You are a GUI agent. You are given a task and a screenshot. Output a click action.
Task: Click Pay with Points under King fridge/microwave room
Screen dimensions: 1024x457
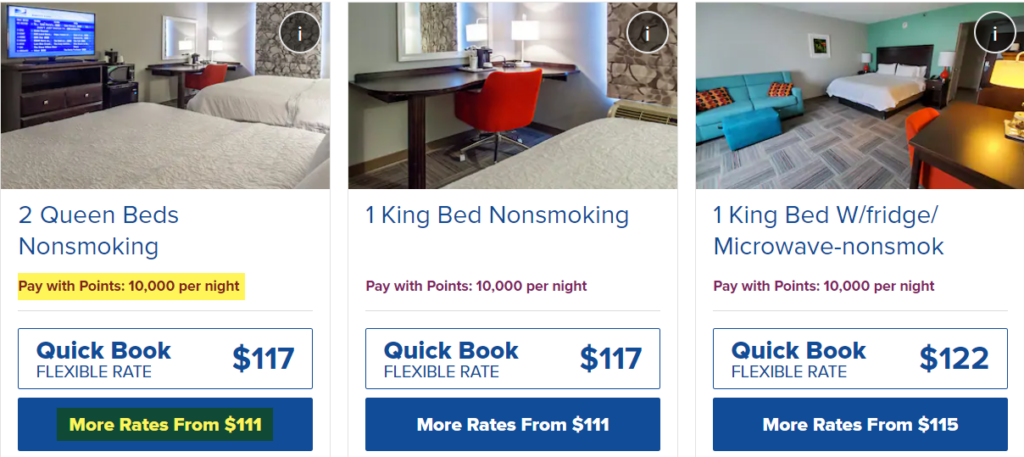coord(824,286)
